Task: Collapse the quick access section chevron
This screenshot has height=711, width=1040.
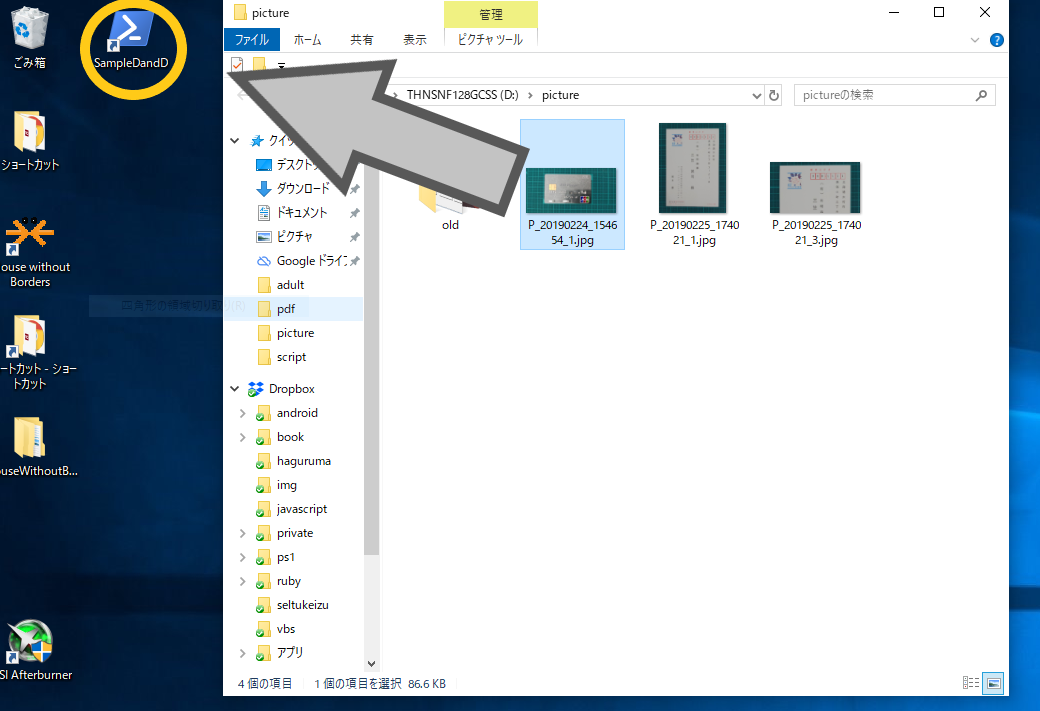Action: (235, 141)
